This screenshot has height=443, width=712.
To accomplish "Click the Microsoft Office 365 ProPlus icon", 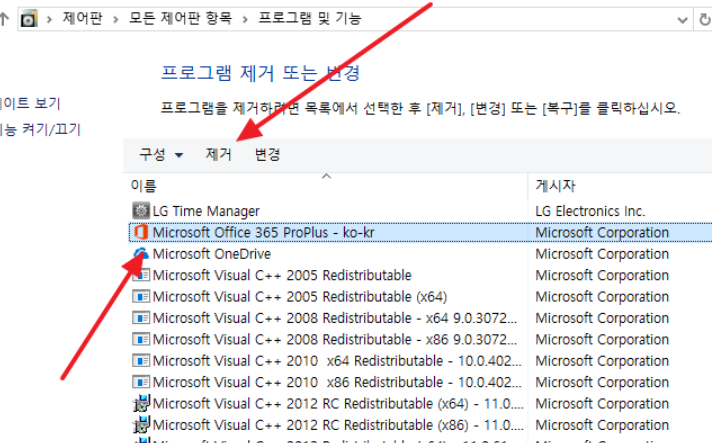I will (141, 232).
